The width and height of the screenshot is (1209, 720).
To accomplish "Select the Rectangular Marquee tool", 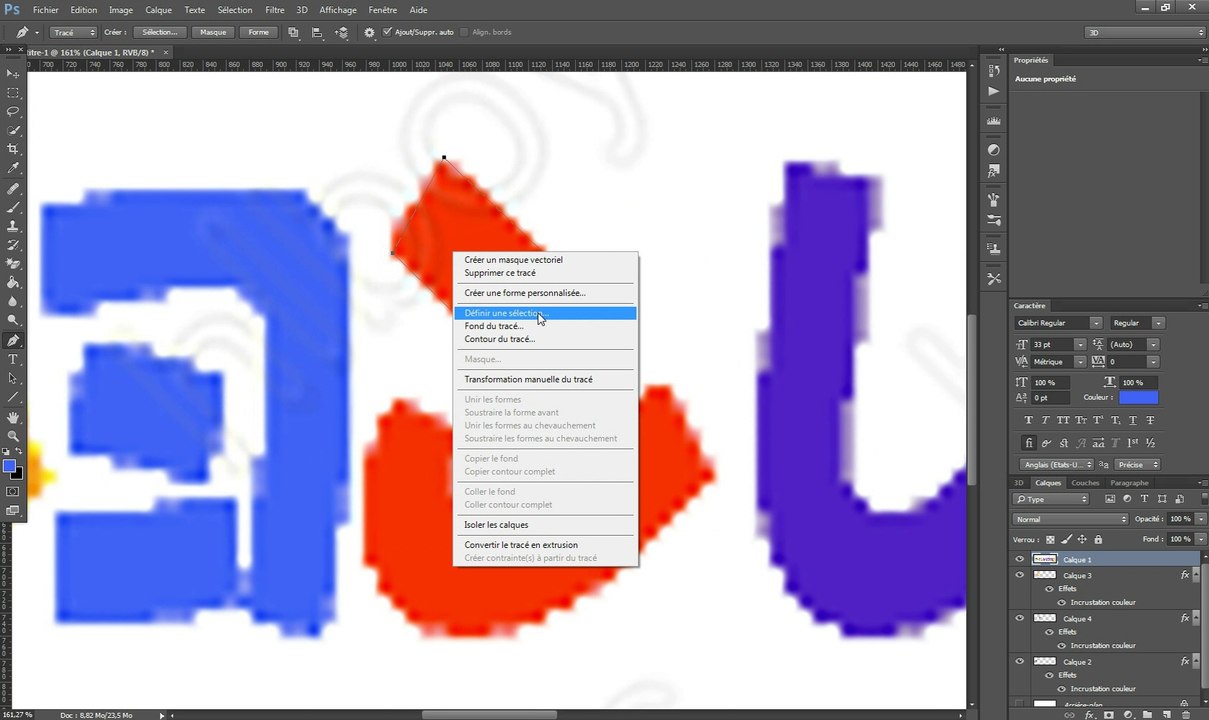I will [x=13, y=92].
